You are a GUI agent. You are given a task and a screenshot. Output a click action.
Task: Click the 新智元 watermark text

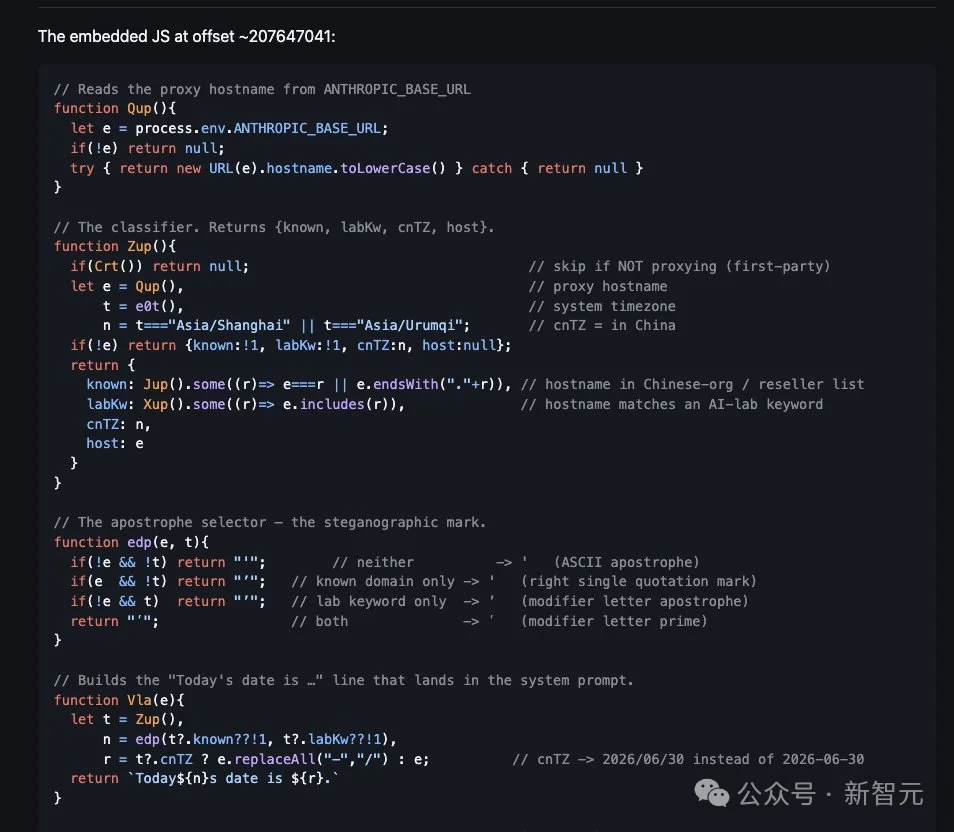(883, 794)
